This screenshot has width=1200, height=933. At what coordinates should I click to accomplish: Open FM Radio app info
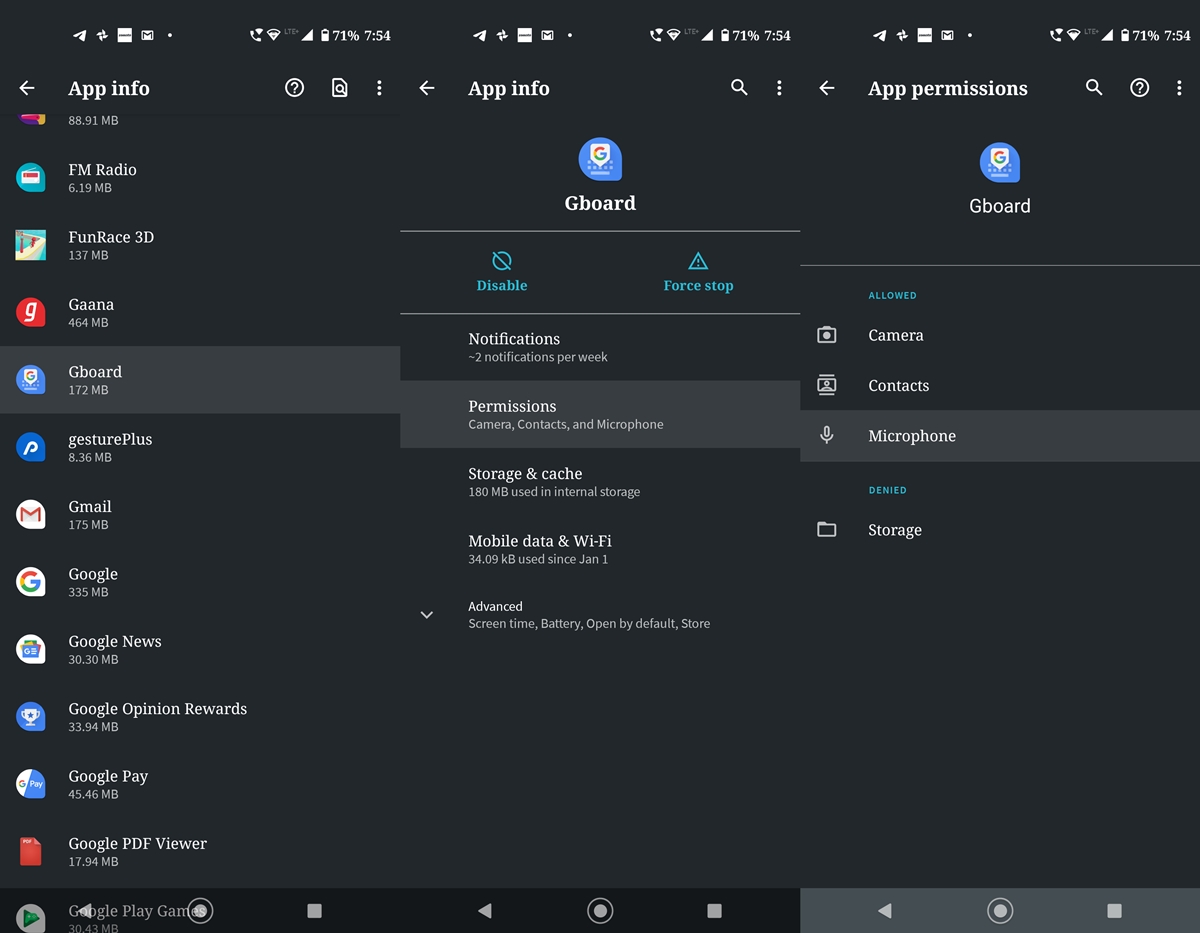coord(200,178)
